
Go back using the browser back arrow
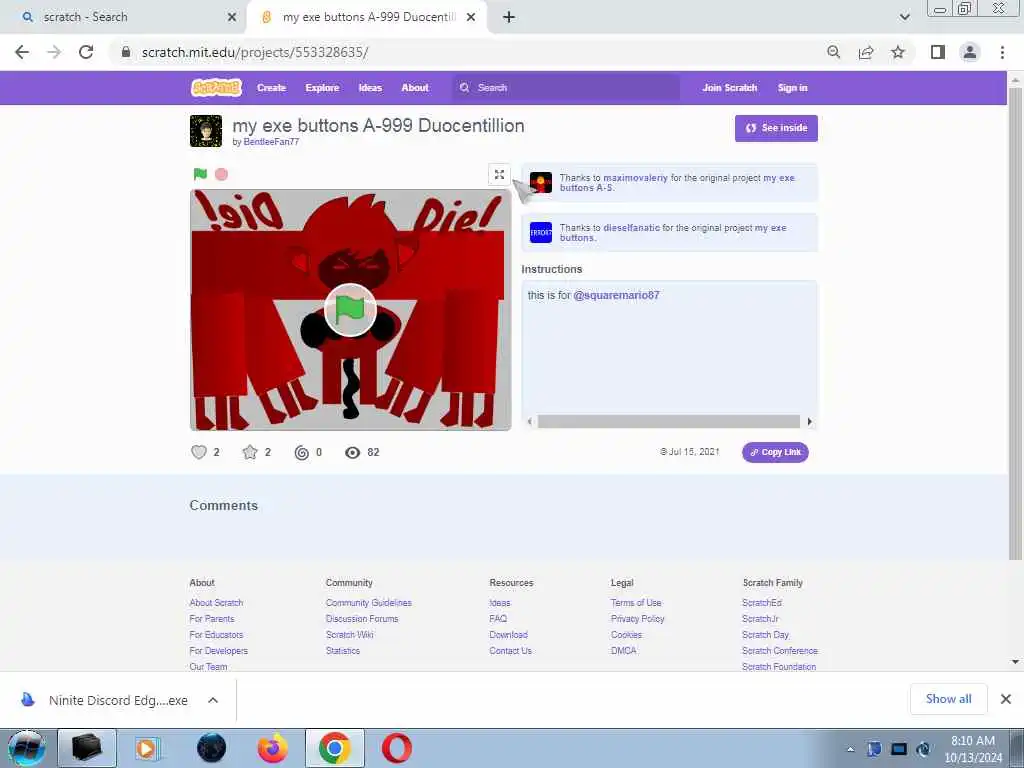22,52
